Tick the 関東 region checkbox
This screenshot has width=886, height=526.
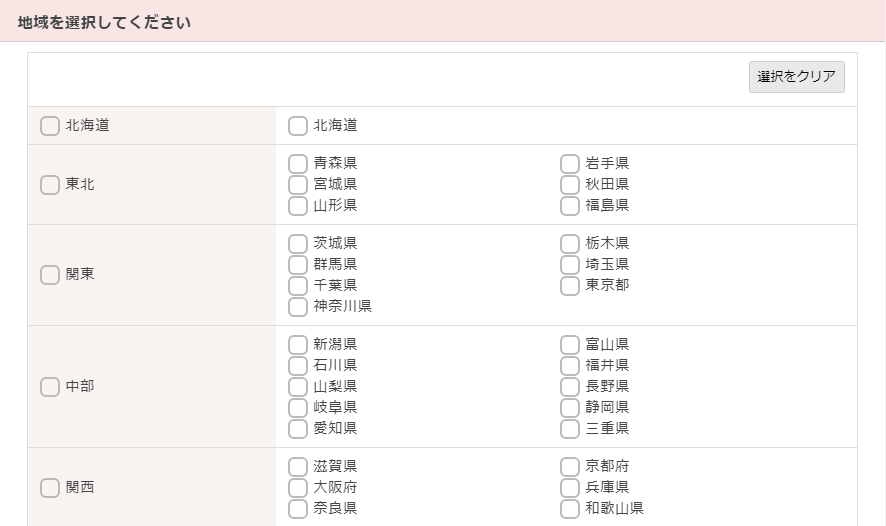point(50,275)
